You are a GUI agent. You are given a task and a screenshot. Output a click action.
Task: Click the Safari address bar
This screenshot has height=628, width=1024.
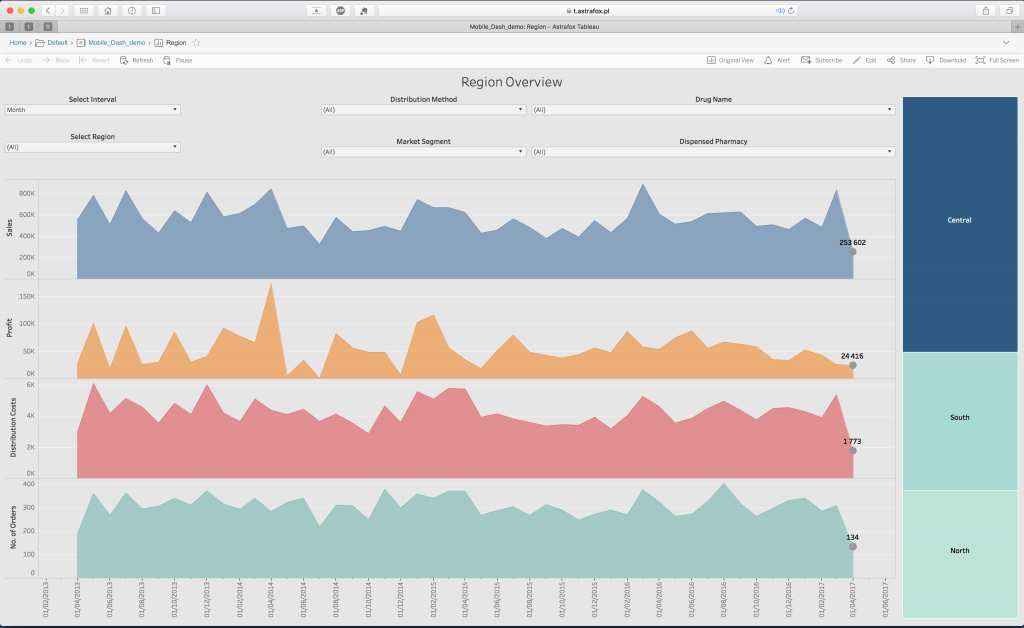coord(588,10)
